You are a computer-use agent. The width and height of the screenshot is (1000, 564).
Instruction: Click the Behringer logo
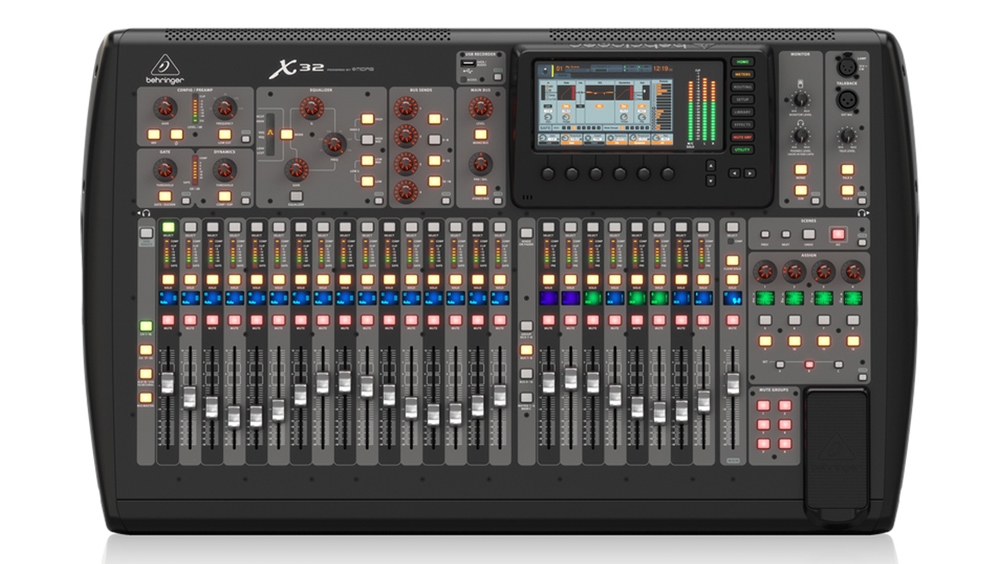click(165, 70)
